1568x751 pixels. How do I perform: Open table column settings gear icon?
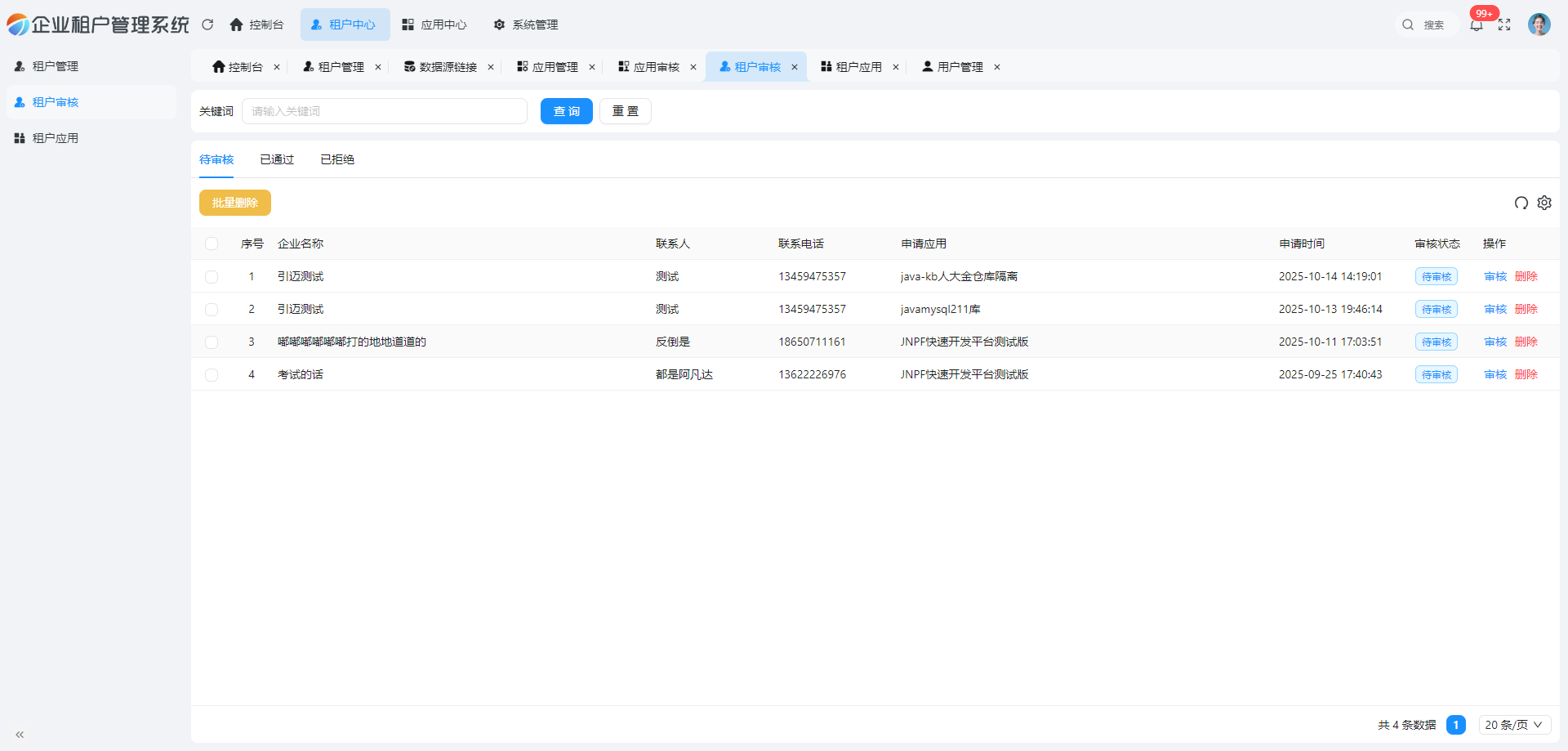click(1544, 203)
